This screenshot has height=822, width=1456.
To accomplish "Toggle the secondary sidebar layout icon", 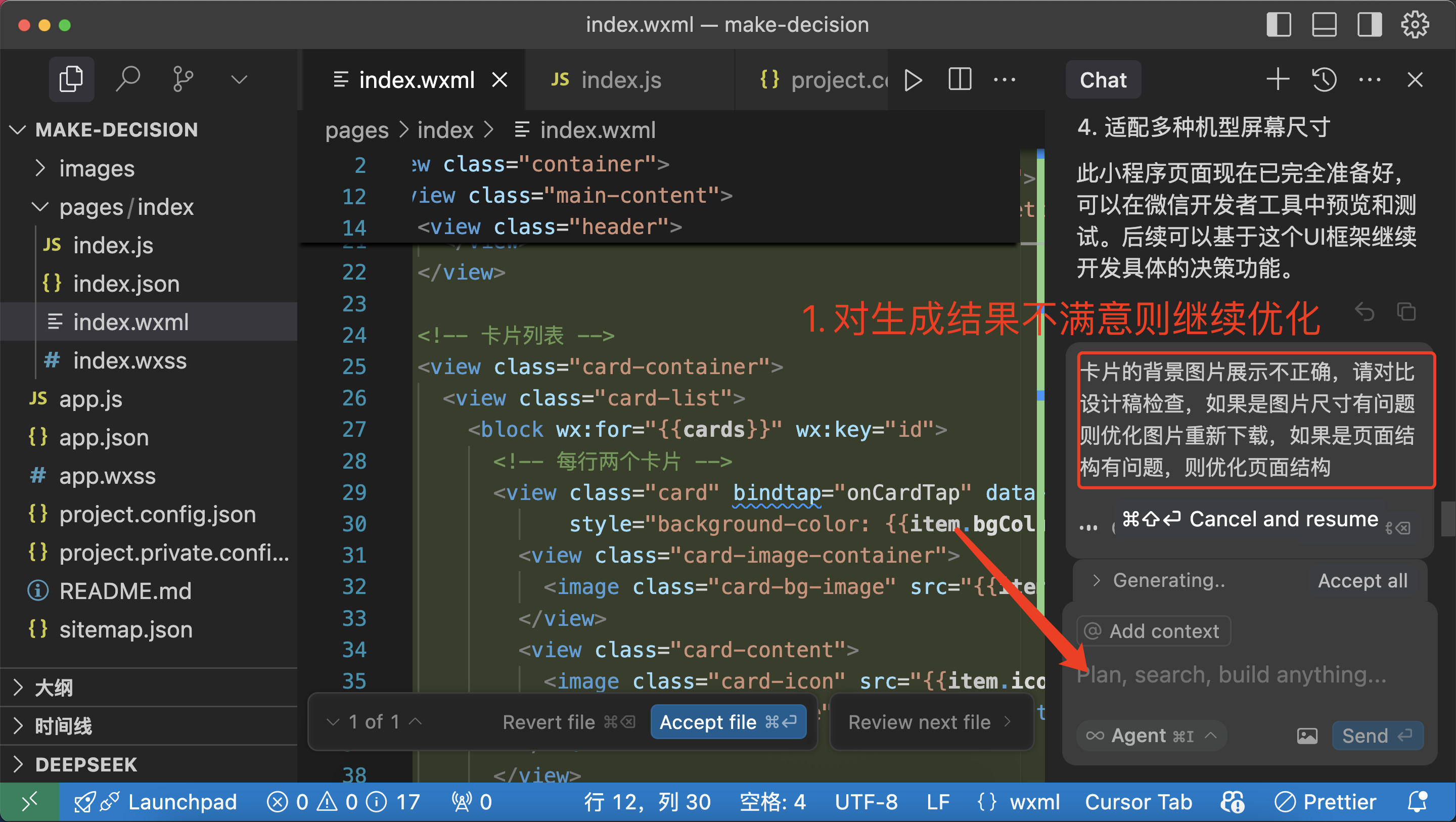I will 1370,25.
